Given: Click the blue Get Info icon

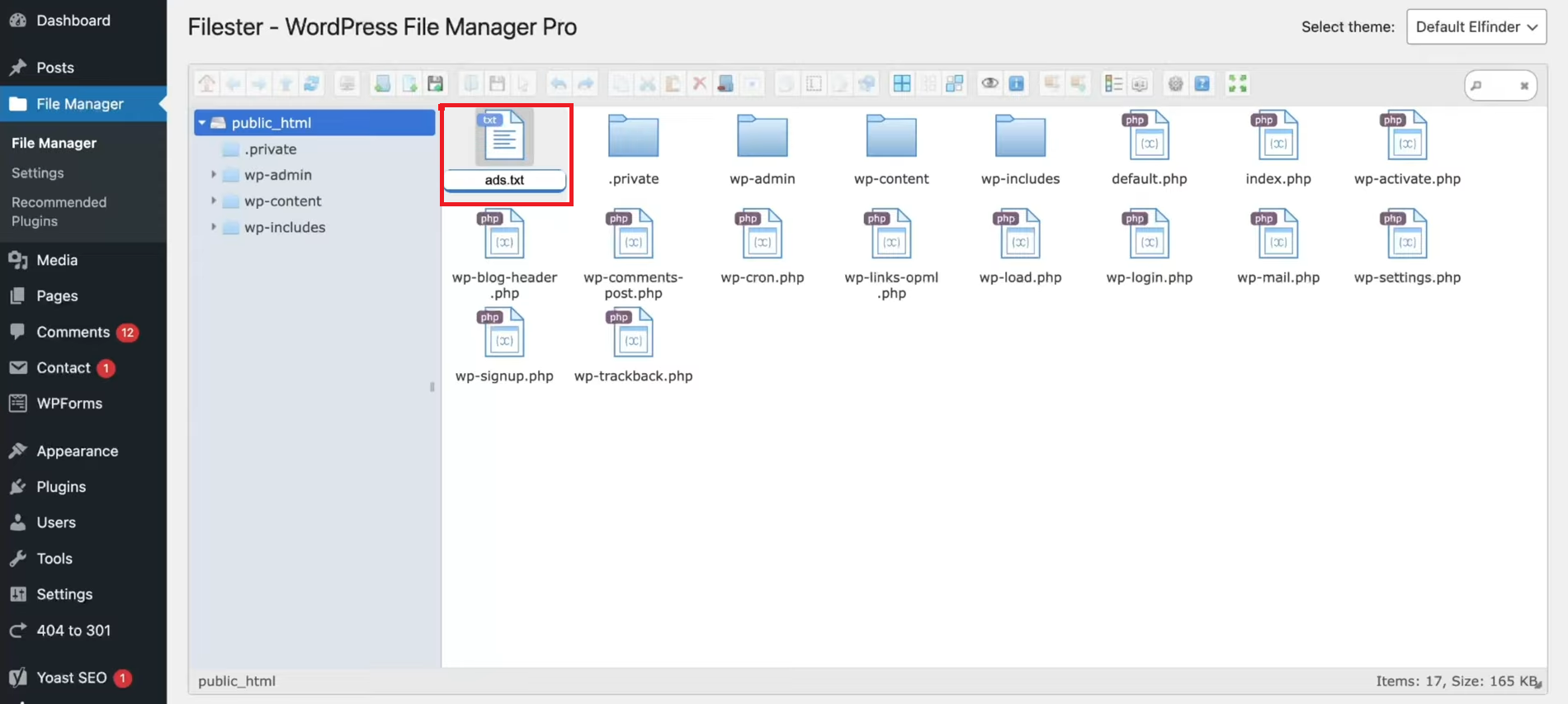Looking at the screenshot, I should [x=1016, y=83].
